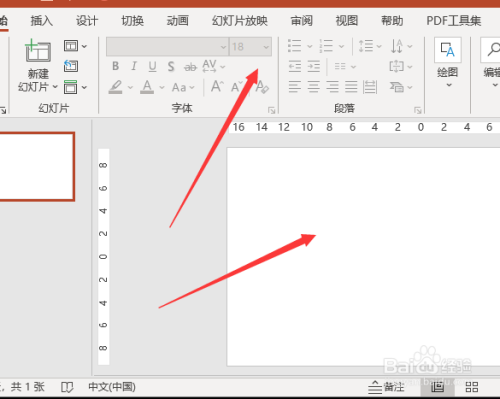Open the slide section dropdown

(x=75, y=87)
